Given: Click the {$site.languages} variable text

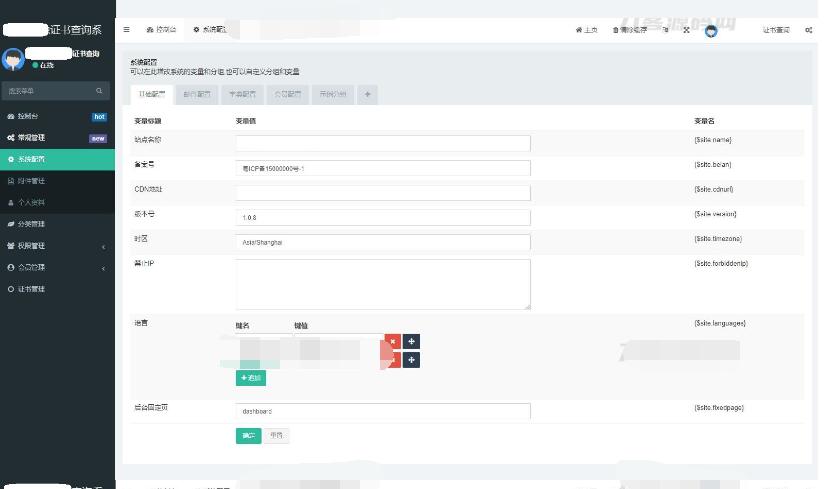Looking at the screenshot, I should tap(720, 323).
